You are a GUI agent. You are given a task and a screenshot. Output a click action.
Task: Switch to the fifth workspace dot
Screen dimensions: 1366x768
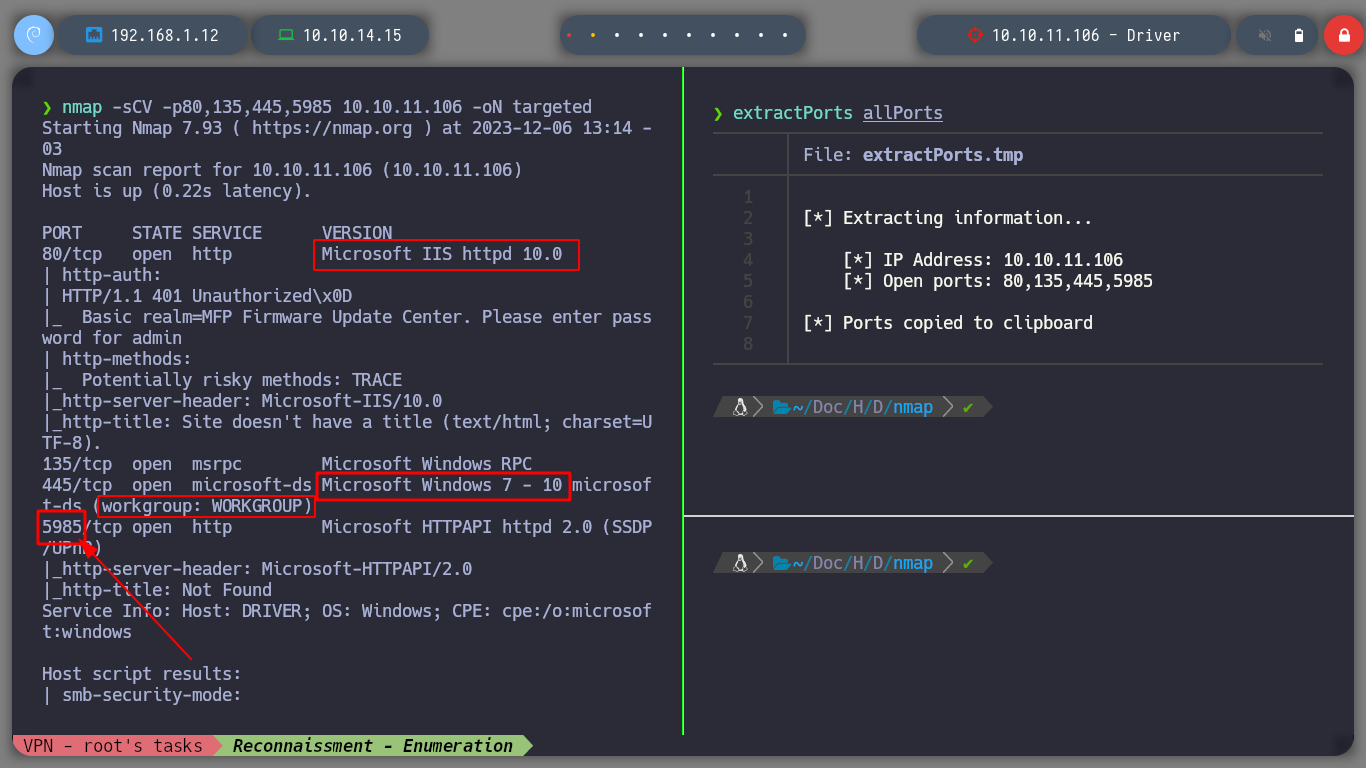(665, 35)
